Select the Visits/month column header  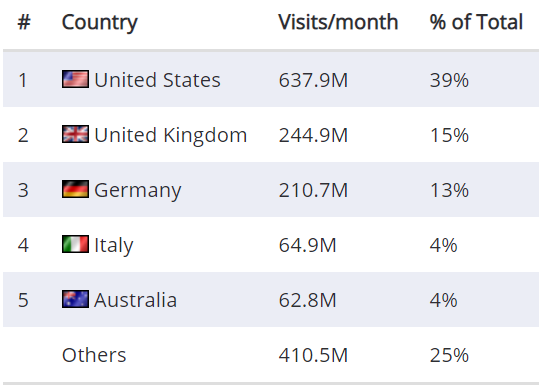tap(338, 22)
